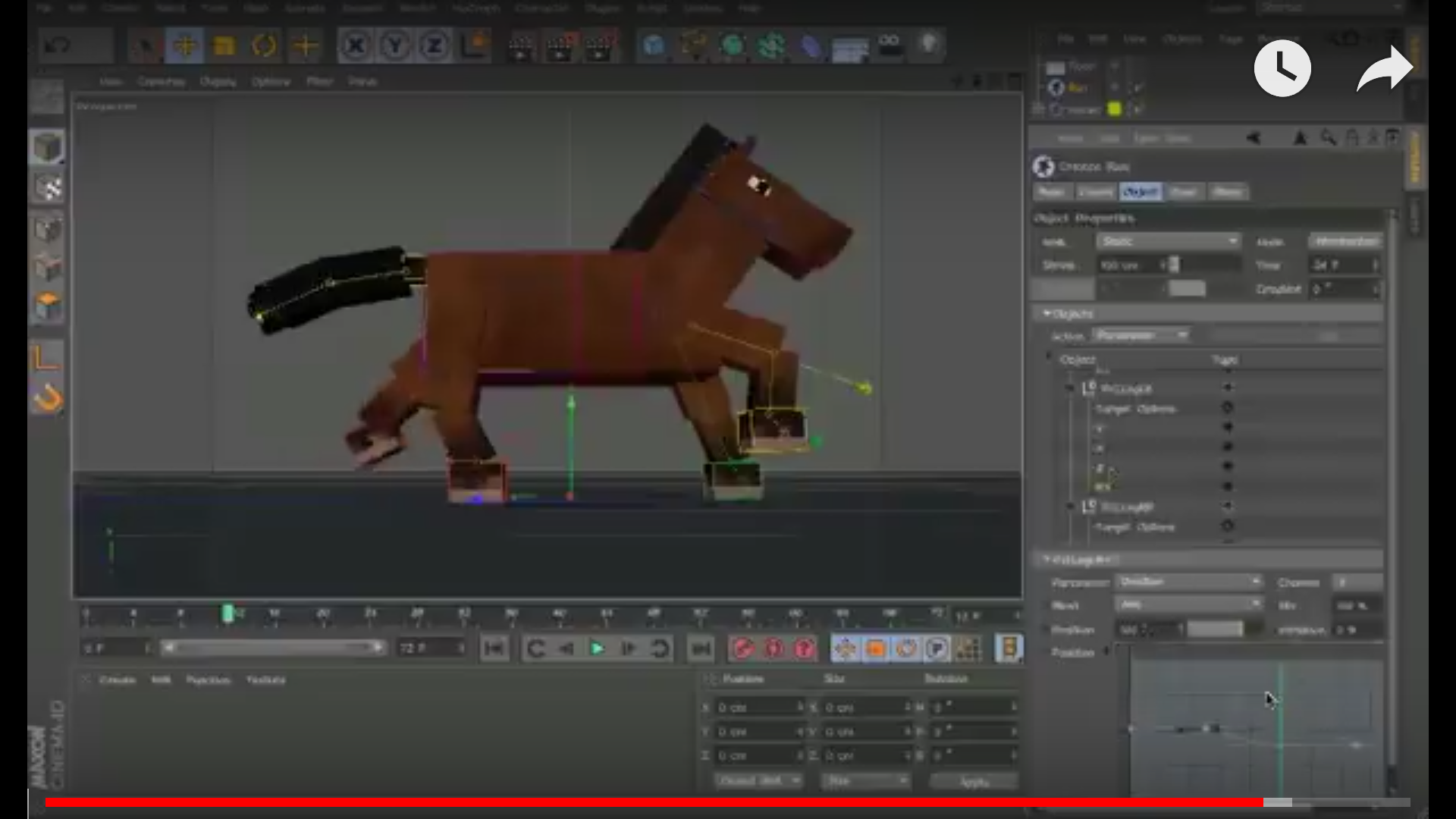Click the coordinate system icon beside Z
Viewport: 1456px width, 819px height.
(x=475, y=46)
